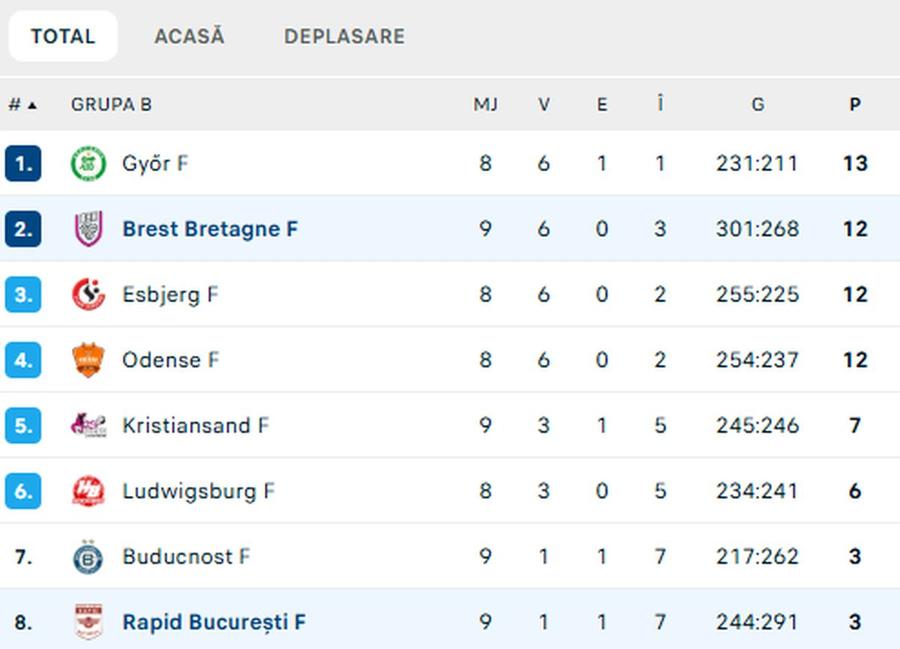Sort standings by G goals header
Image resolution: width=900 pixels, height=649 pixels.
pyautogui.click(x=758, y=105)
